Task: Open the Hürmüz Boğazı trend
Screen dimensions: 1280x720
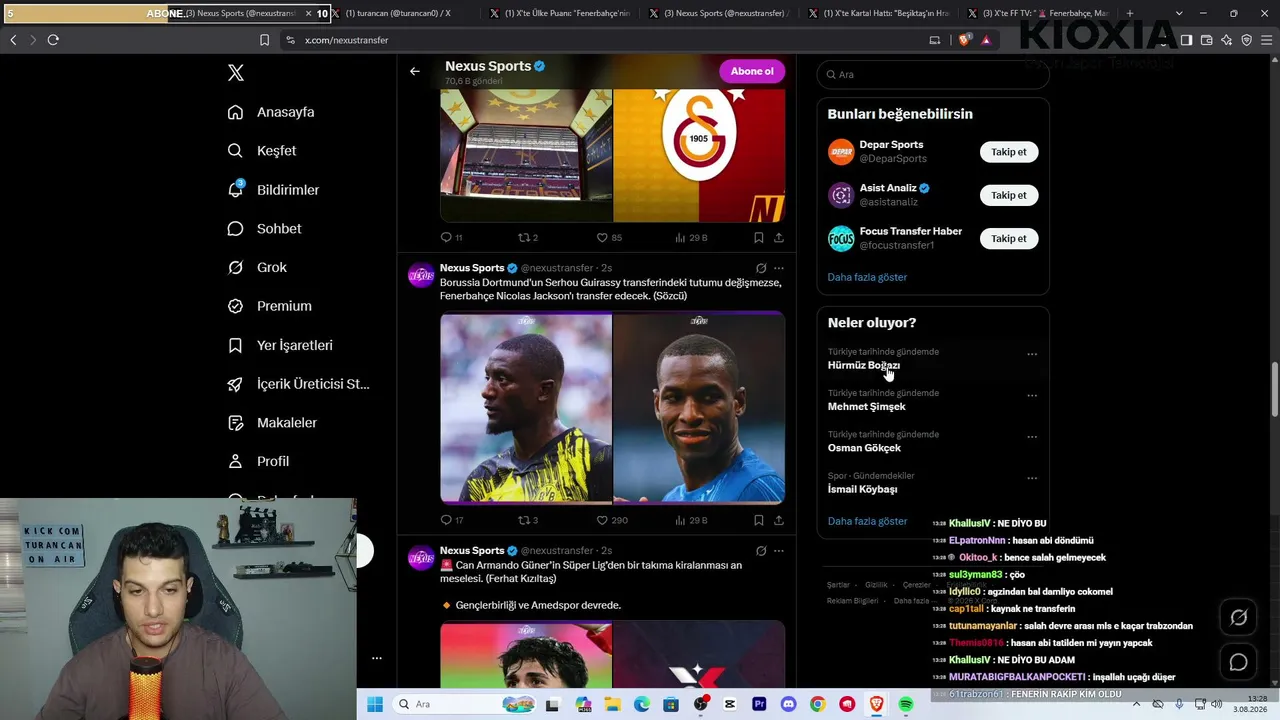Action: pyautogui.click(x=864, y=365)
